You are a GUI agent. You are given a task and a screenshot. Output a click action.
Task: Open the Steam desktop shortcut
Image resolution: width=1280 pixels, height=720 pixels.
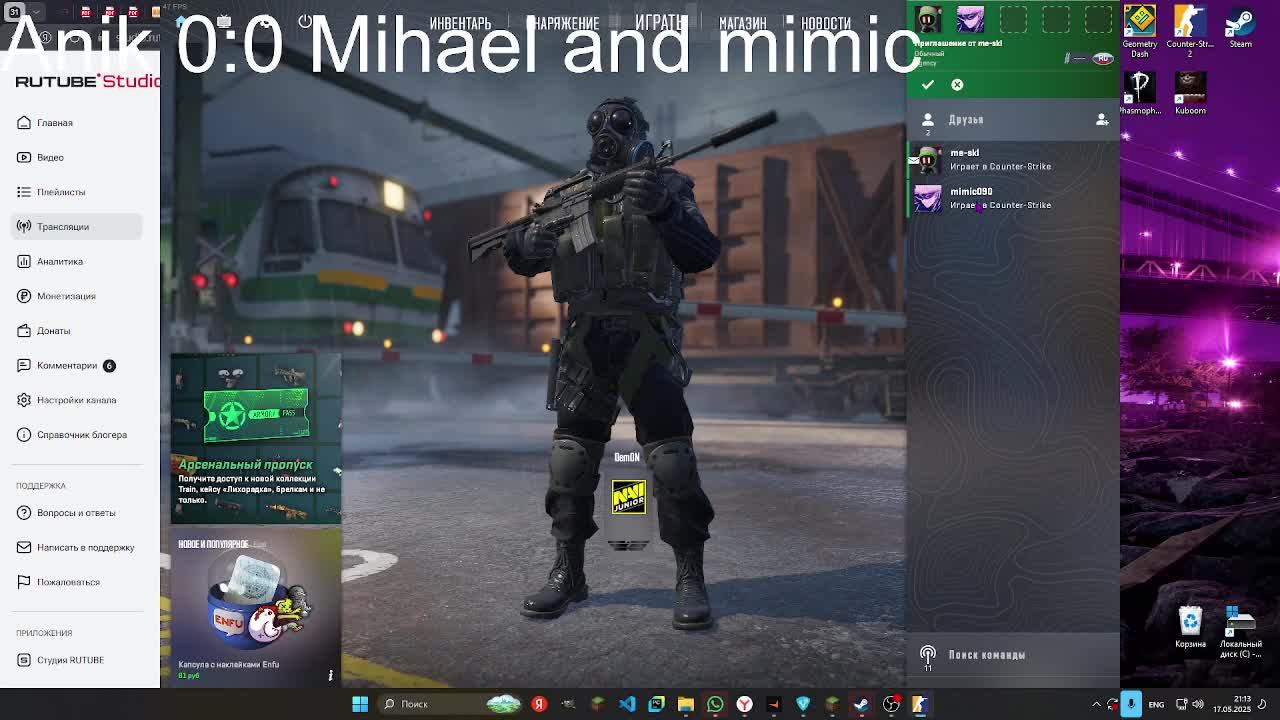click(x=1240, y=26)
